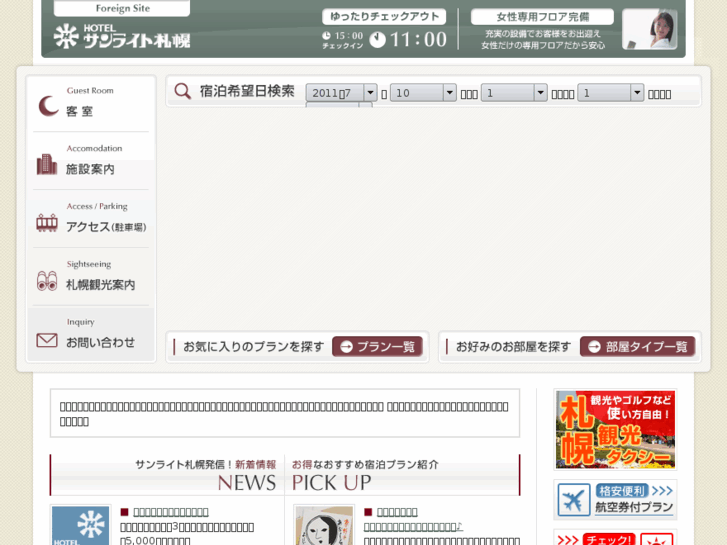Open the day dropdown showing 10
Image resolution: width=727 pixels, height=545 pixels.
click(423, 93)
